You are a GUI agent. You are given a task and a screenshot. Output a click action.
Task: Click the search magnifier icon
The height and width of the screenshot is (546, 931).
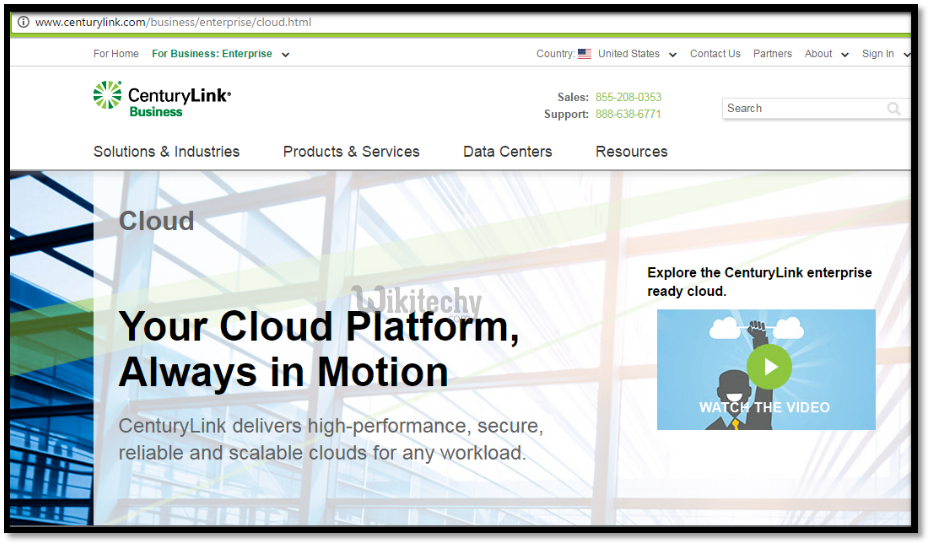pos(894,109)
